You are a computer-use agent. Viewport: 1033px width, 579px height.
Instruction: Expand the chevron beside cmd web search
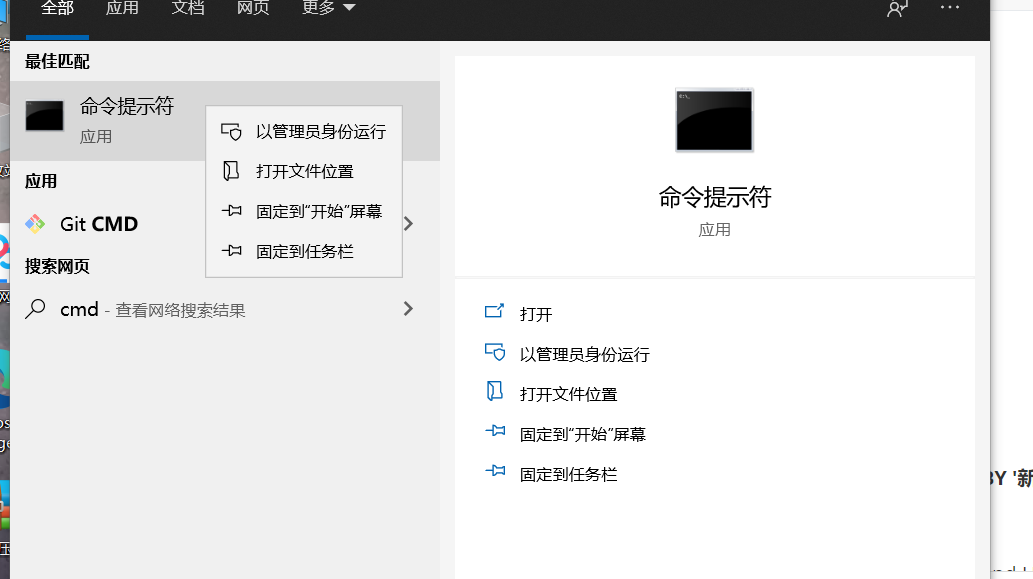coord(408,309)
